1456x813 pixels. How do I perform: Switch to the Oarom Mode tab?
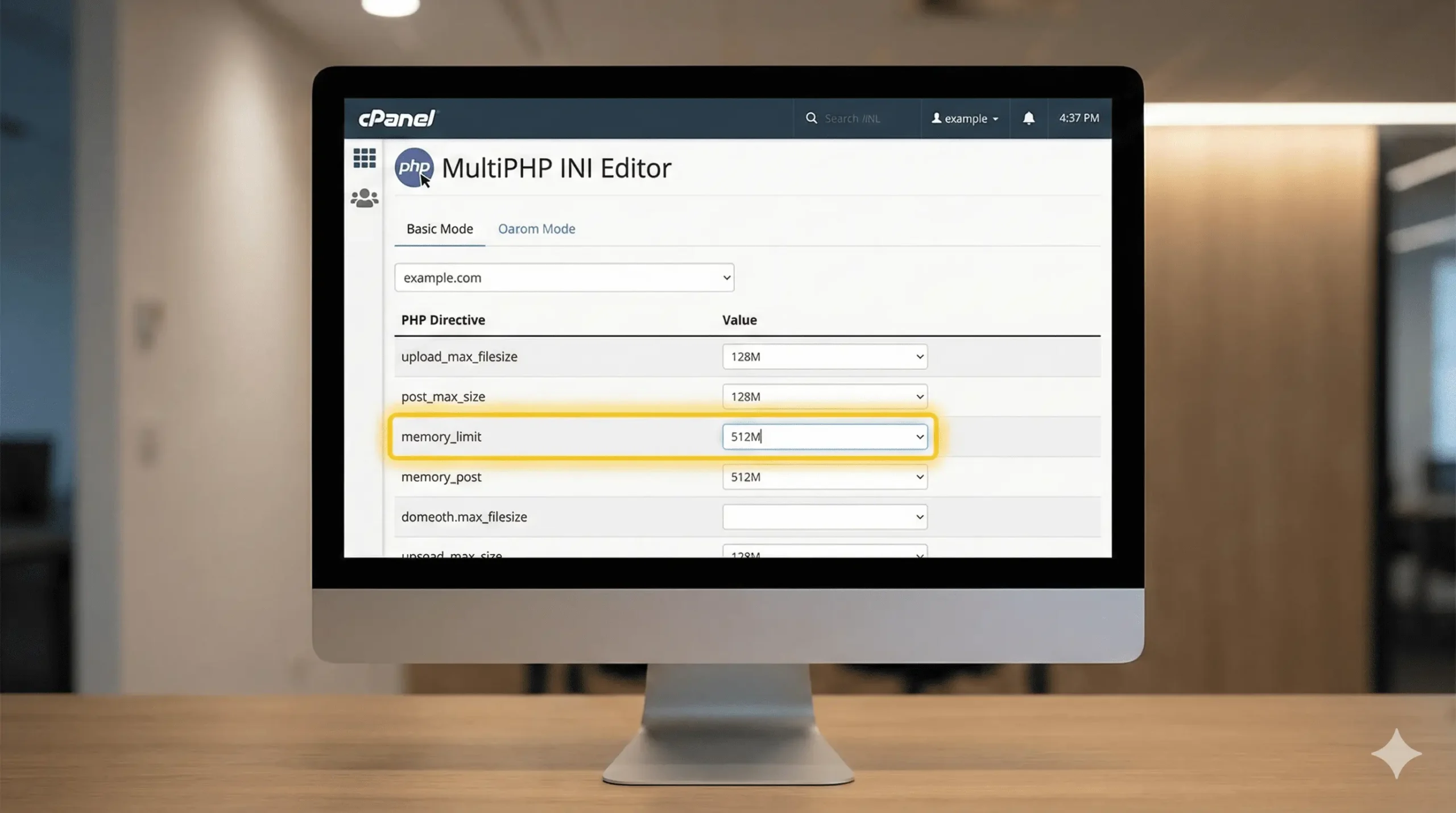point(536,229)
